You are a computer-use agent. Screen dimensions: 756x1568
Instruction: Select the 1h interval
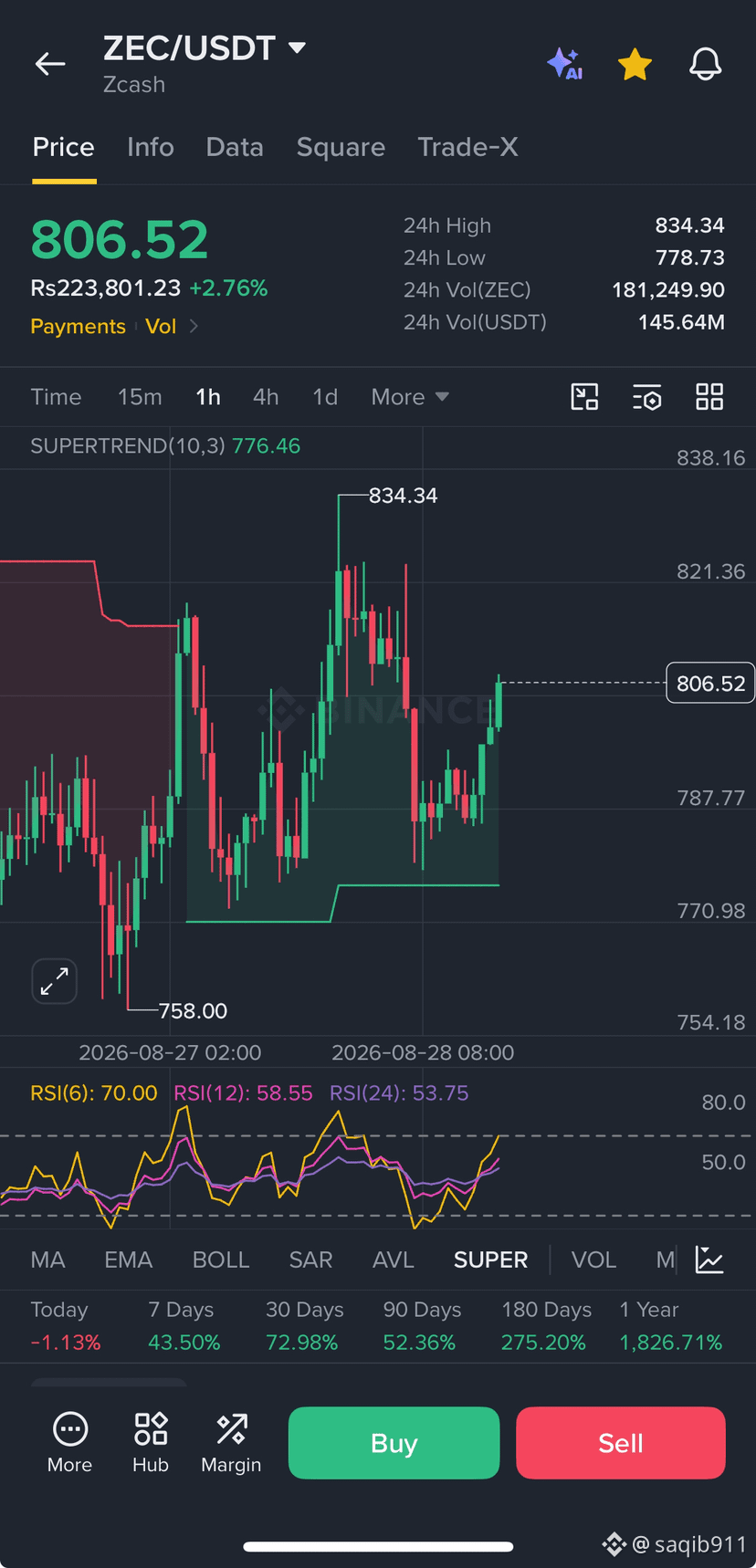[208, 397]
